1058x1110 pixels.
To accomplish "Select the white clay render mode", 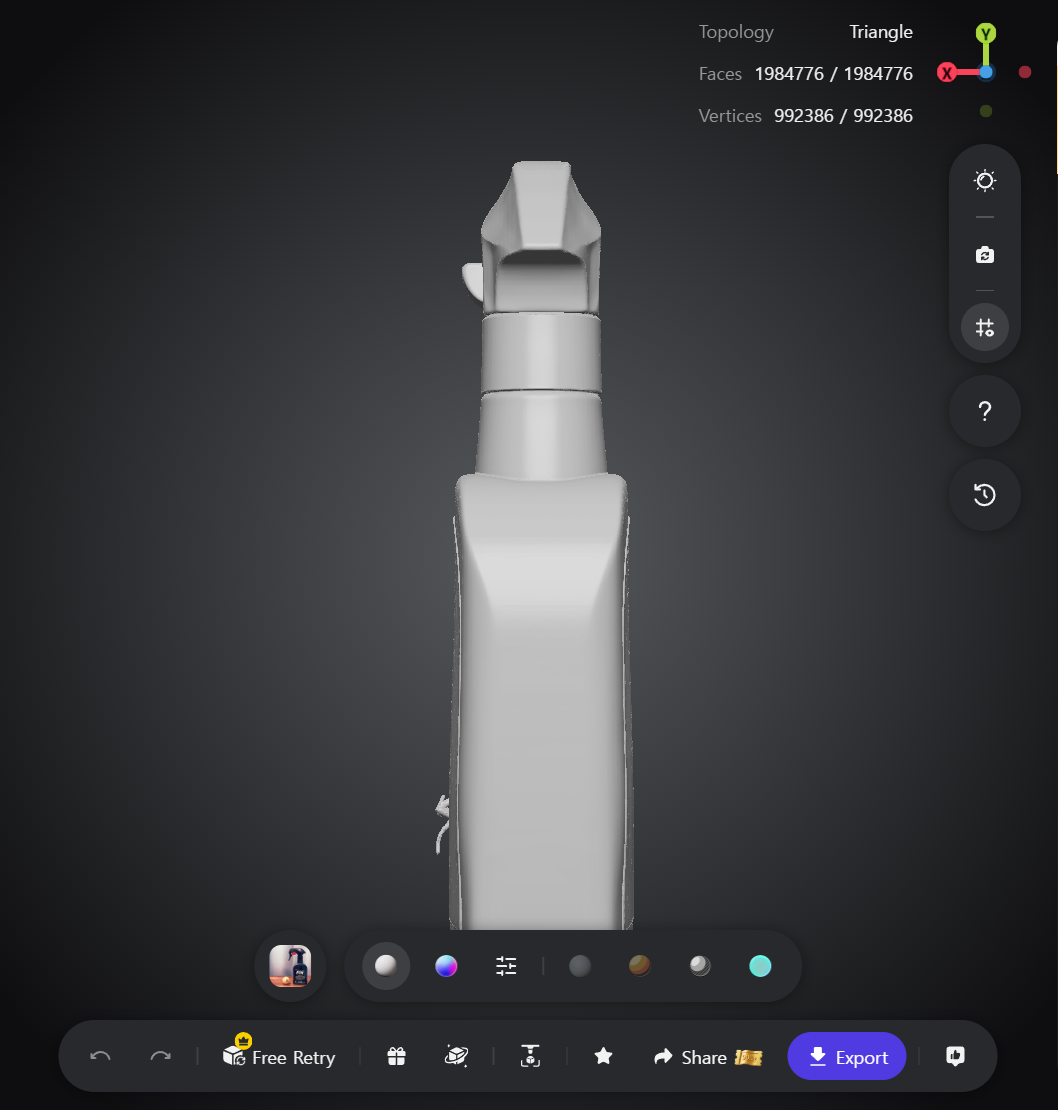I will 386,966.
